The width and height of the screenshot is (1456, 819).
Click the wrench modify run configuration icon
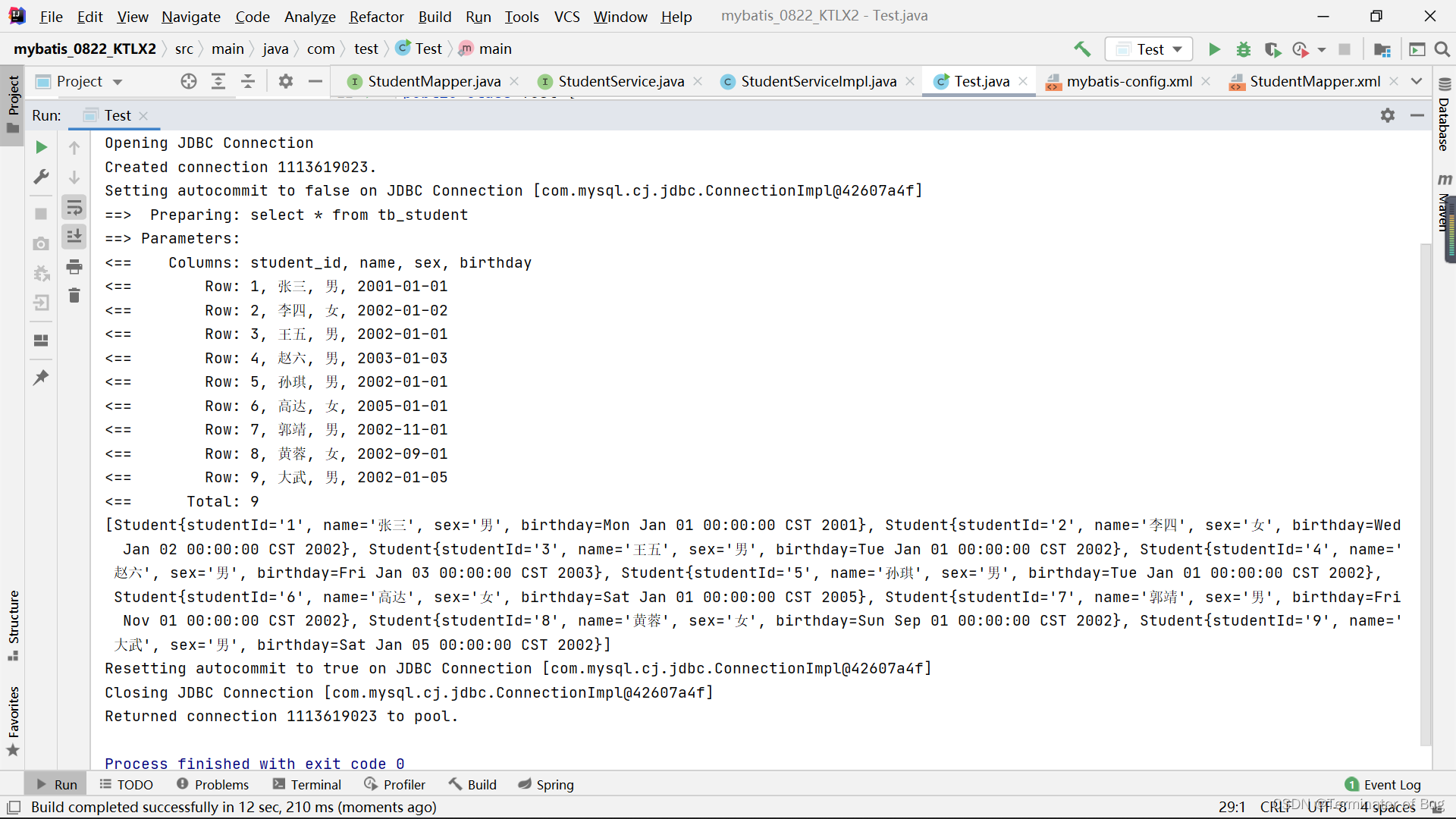click(x=42, y=177)
